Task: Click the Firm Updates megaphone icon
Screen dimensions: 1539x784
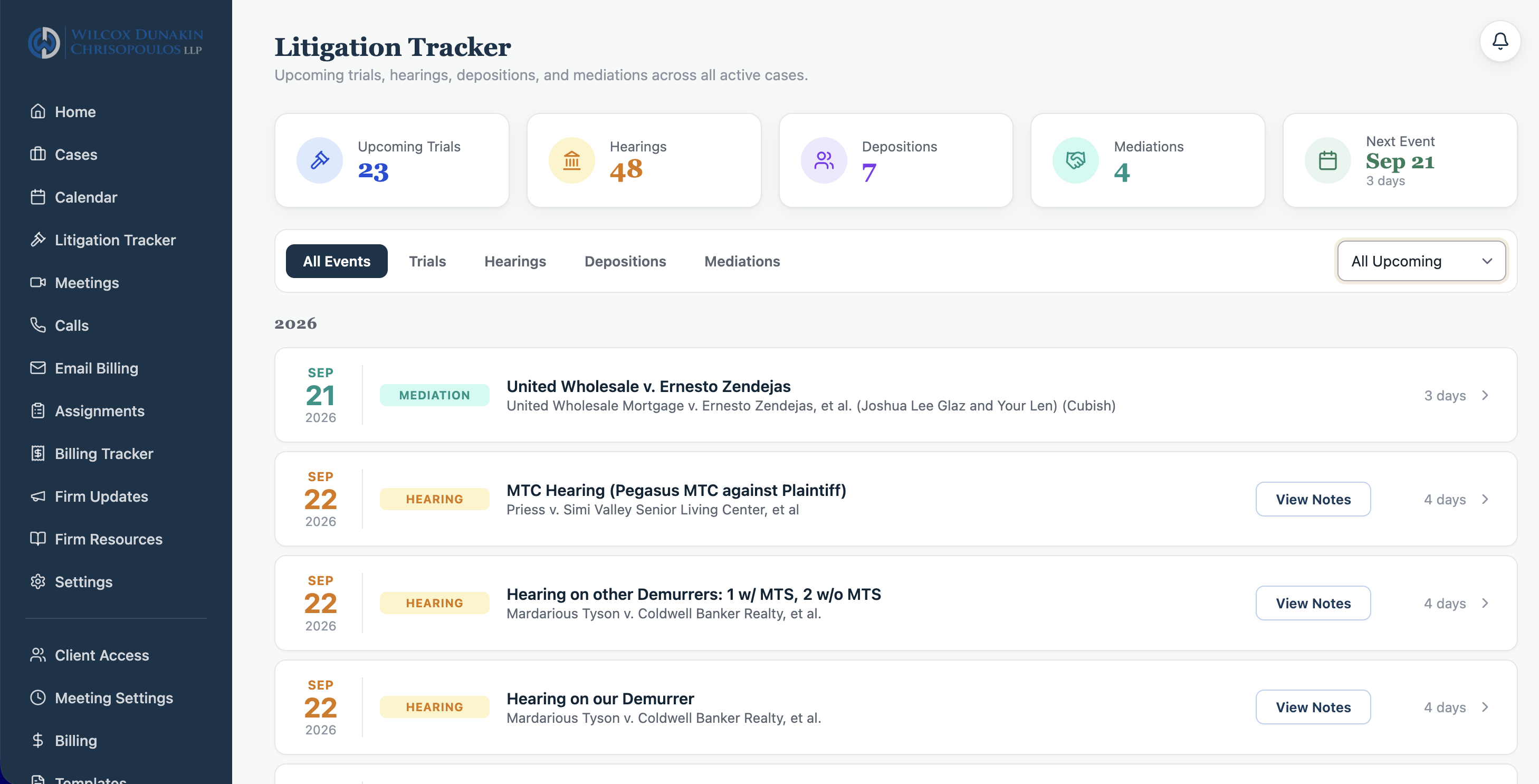Action: coord(37,496)
